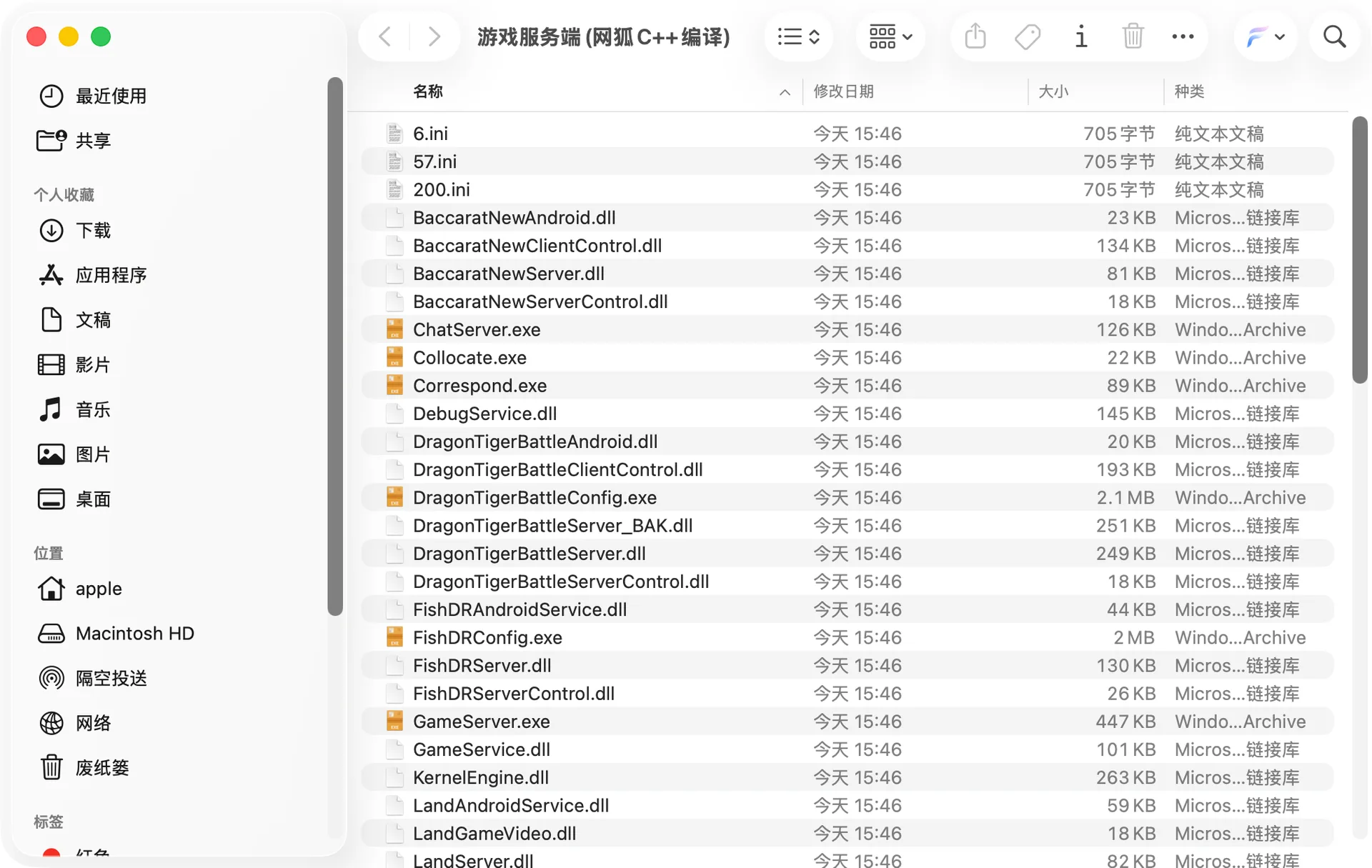Select the file 6.ini
1372x868 pixels.
pos(847,134)
